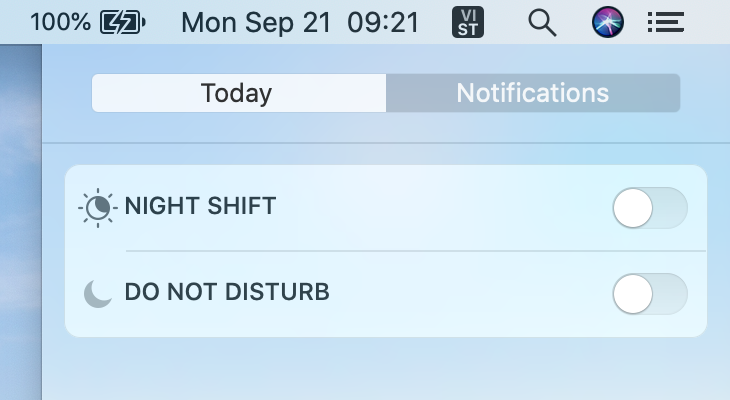Turn on Do Not Disturb switch
This screenshot has height=400, width=730.
tap(650, 294)
